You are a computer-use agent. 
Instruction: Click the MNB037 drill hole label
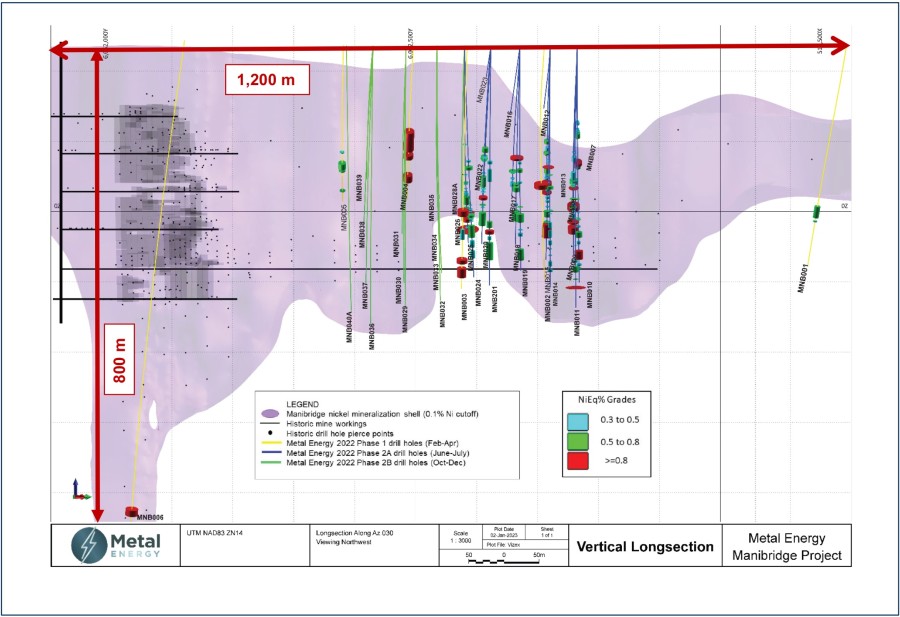(x=366, y=296)
